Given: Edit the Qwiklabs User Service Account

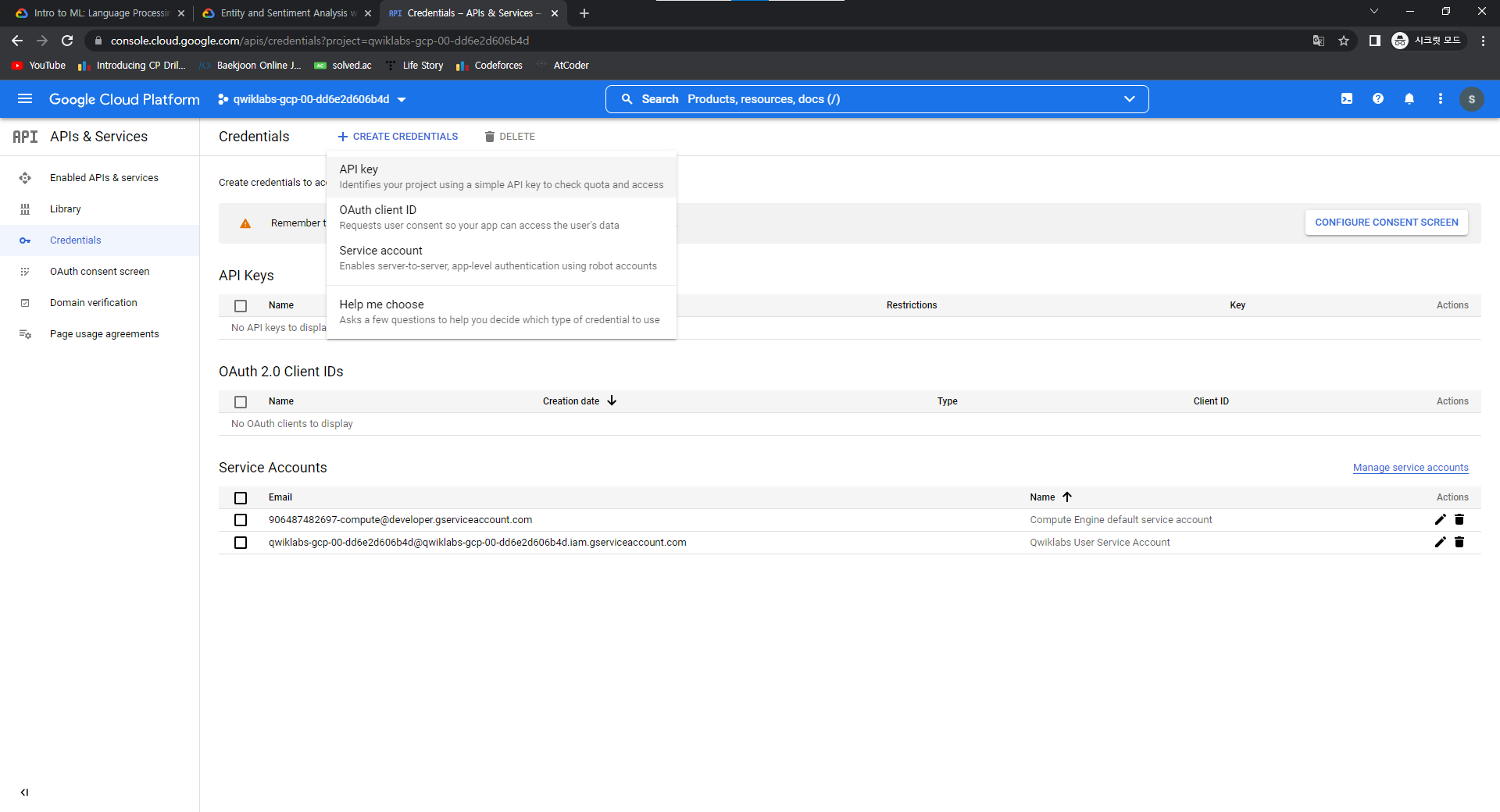Looking at the screenshot, I should pyautogui.click(x=1441, y=542).
